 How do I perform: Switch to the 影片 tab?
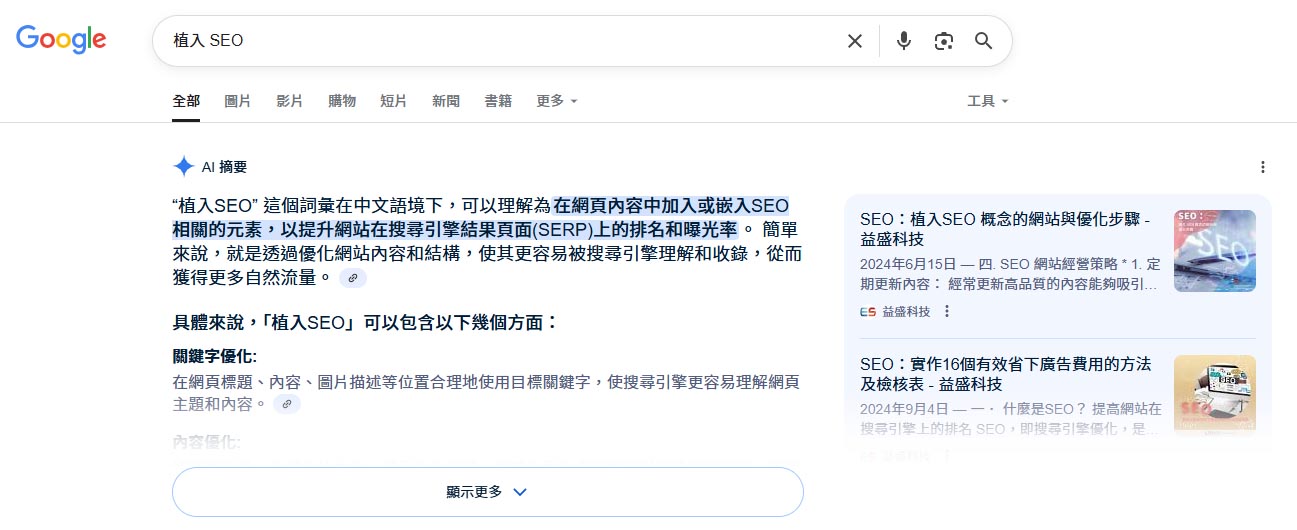[290, 101]
